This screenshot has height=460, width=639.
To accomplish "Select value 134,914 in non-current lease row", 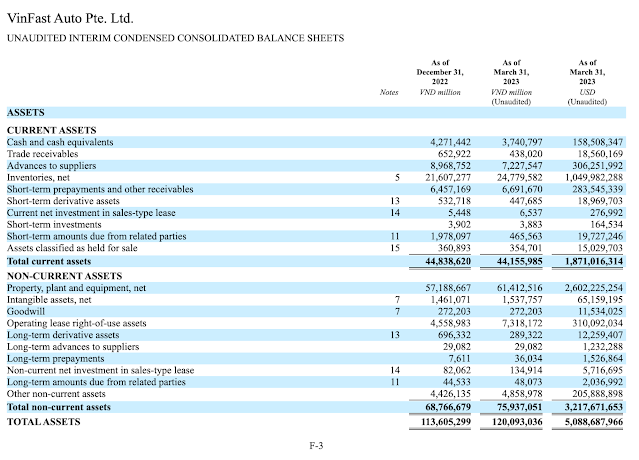I will pos(526,371).
